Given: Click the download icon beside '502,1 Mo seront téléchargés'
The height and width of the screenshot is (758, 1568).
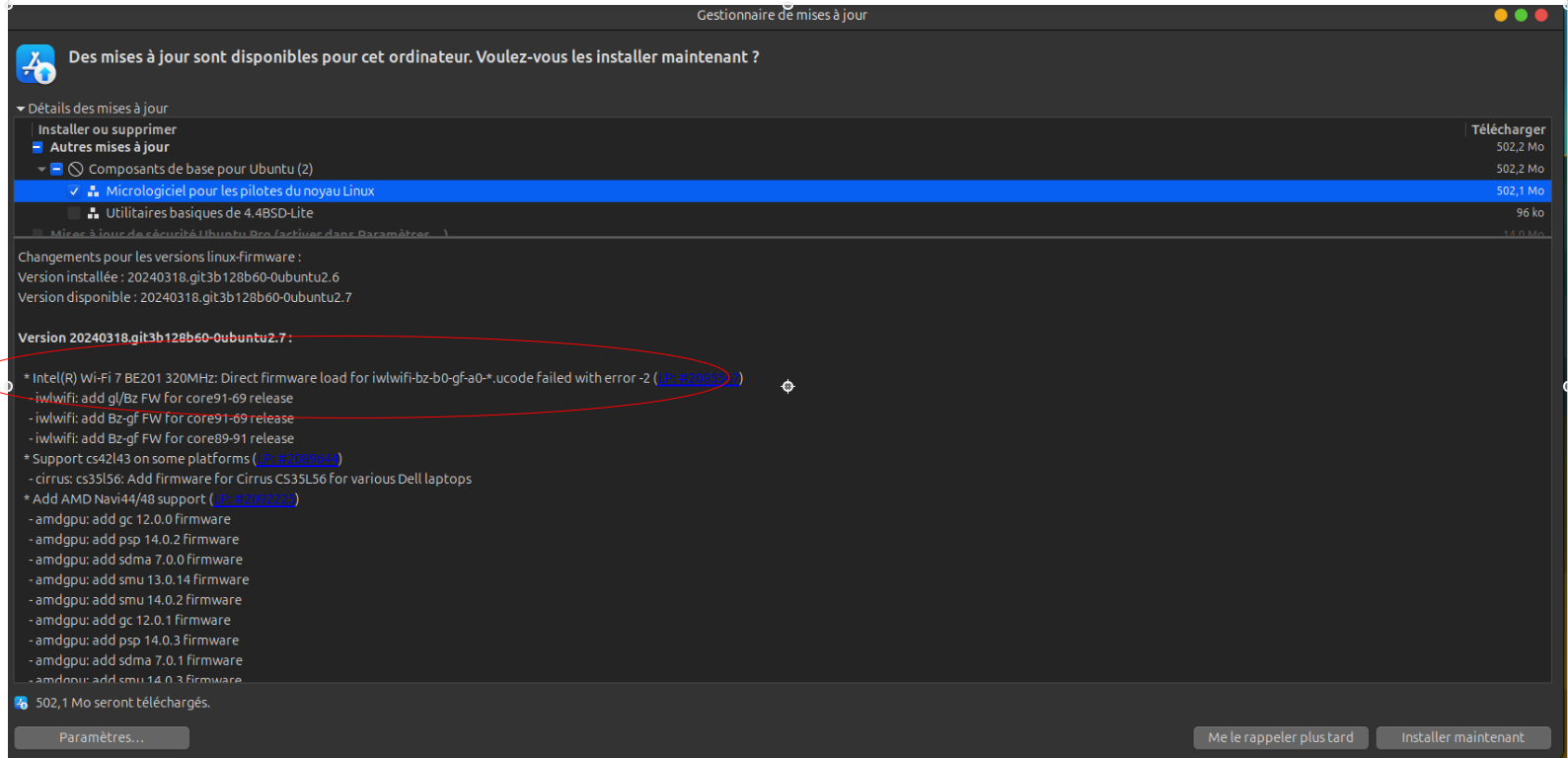Looking at the screenshot, I should click(22, 703).
